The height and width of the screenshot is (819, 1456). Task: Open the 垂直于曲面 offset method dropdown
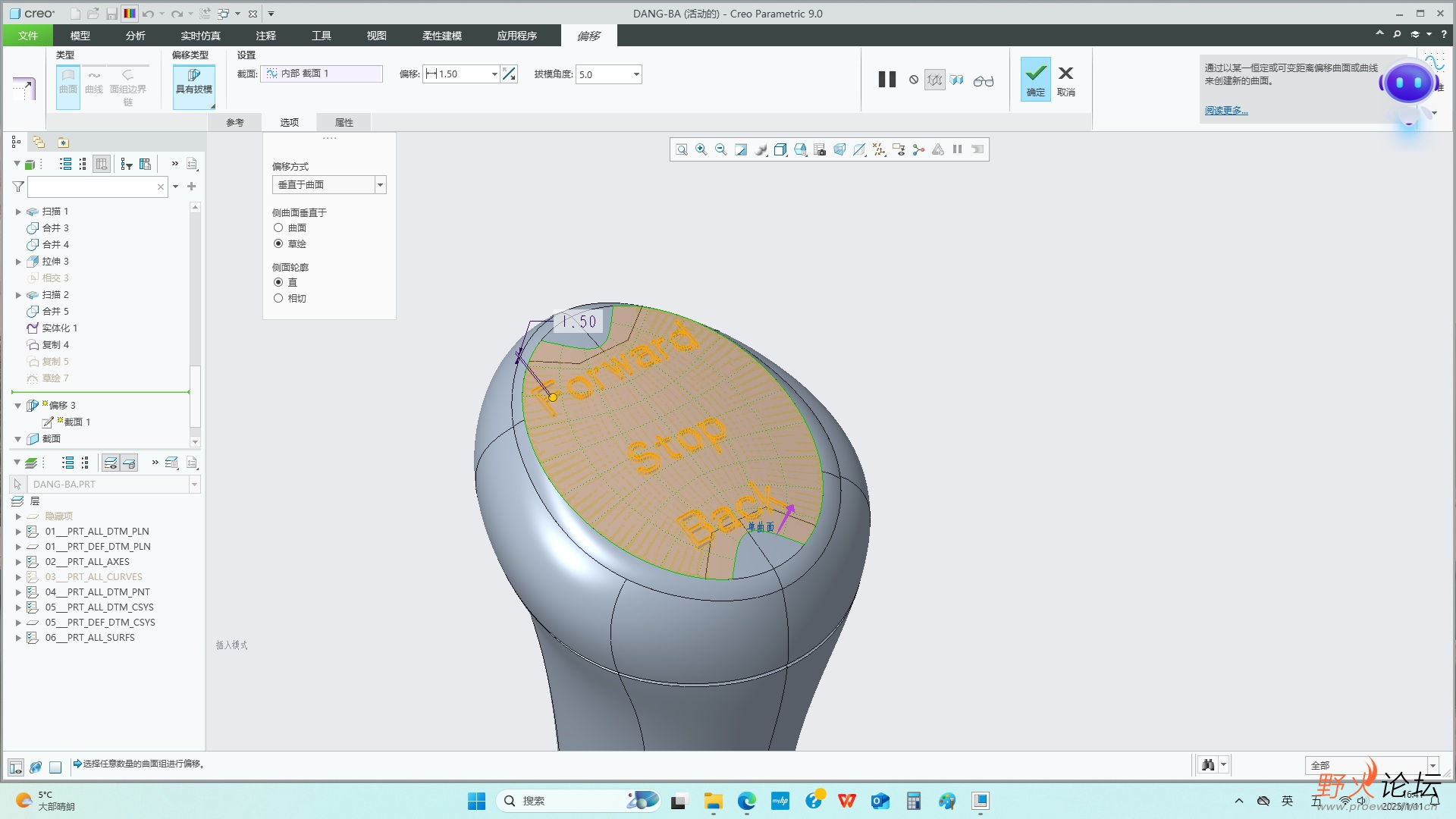pos(380,184)
